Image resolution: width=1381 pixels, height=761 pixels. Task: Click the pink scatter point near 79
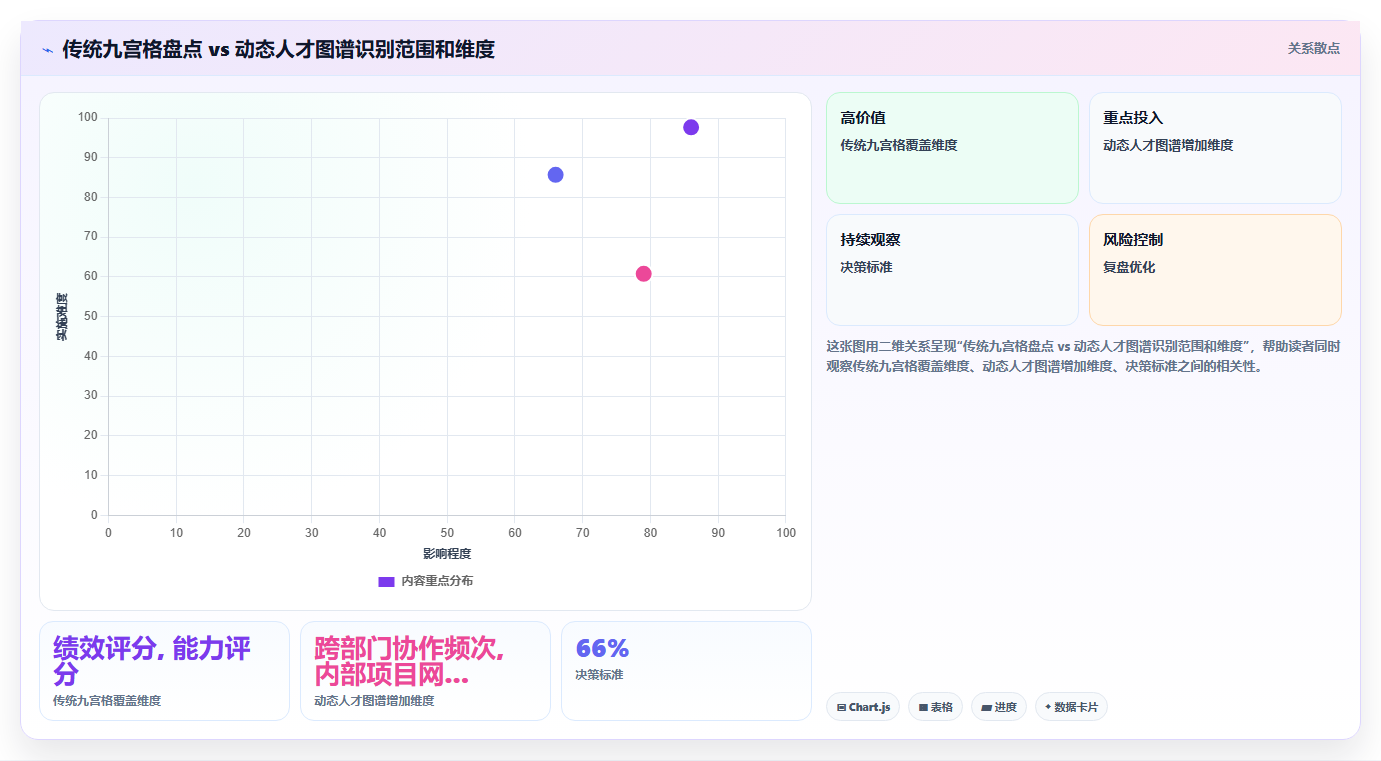(x=644, y=274)
